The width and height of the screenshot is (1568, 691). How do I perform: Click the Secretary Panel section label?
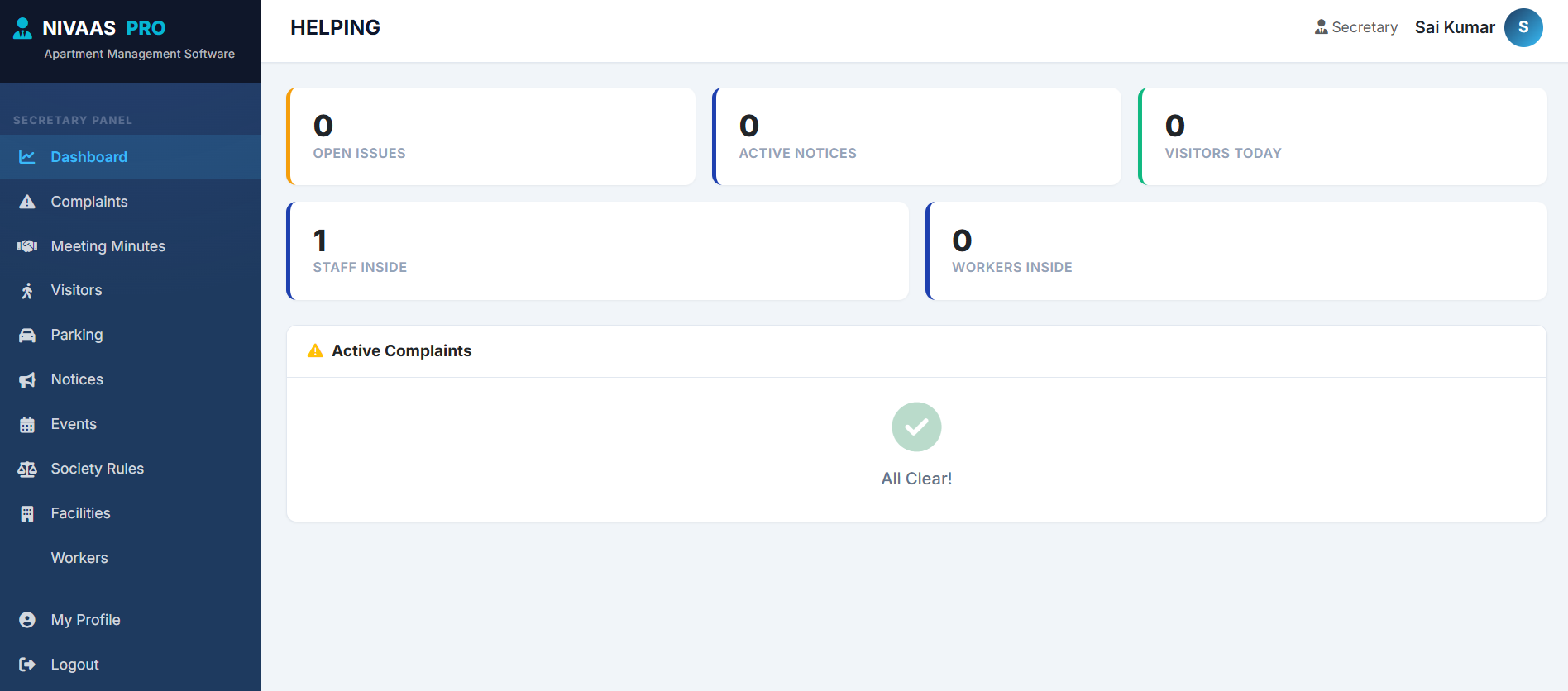73,120
